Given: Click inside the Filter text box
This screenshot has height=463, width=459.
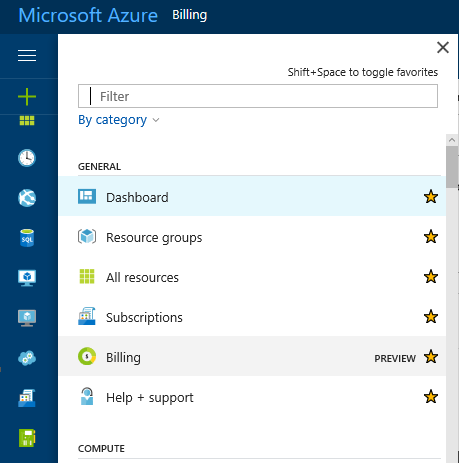Looking at the screenshot, I should [258, 96].
